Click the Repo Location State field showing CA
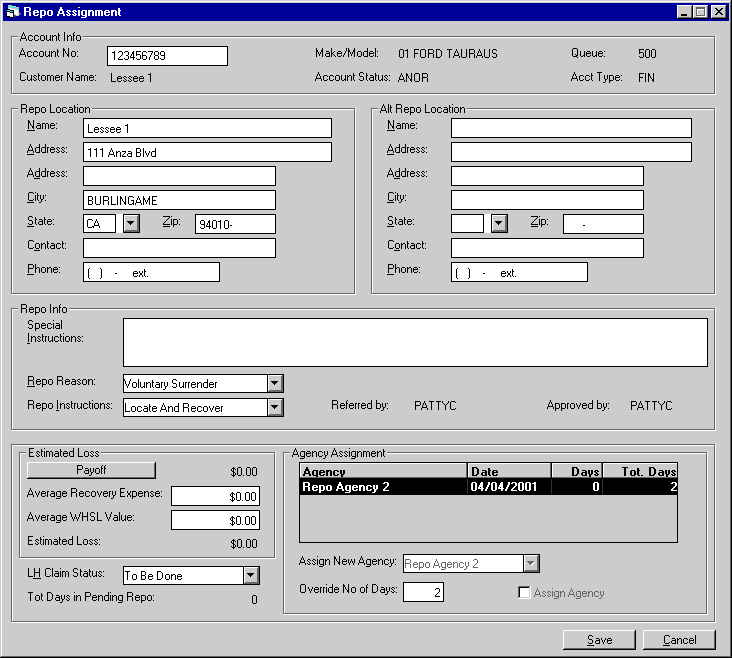Image resolution: width=732 pixels, height=658 pixels. tap(99, 224)
